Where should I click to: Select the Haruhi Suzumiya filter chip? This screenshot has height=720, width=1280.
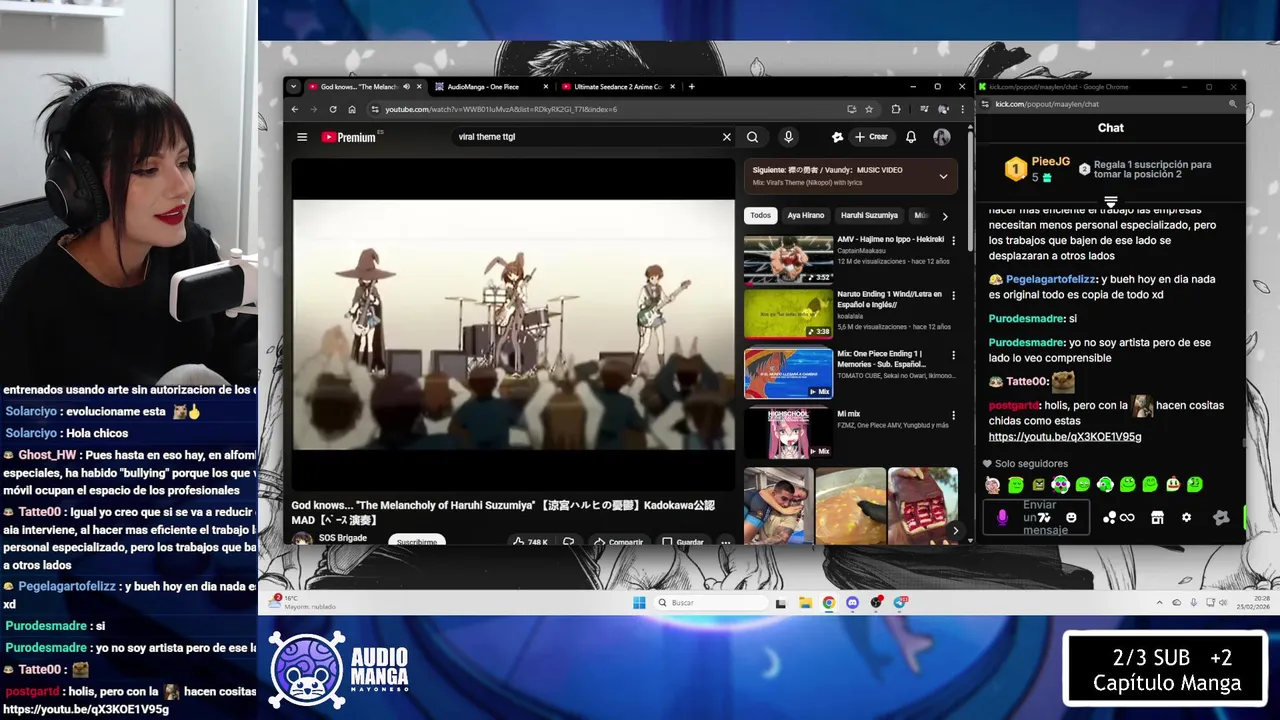869,216
